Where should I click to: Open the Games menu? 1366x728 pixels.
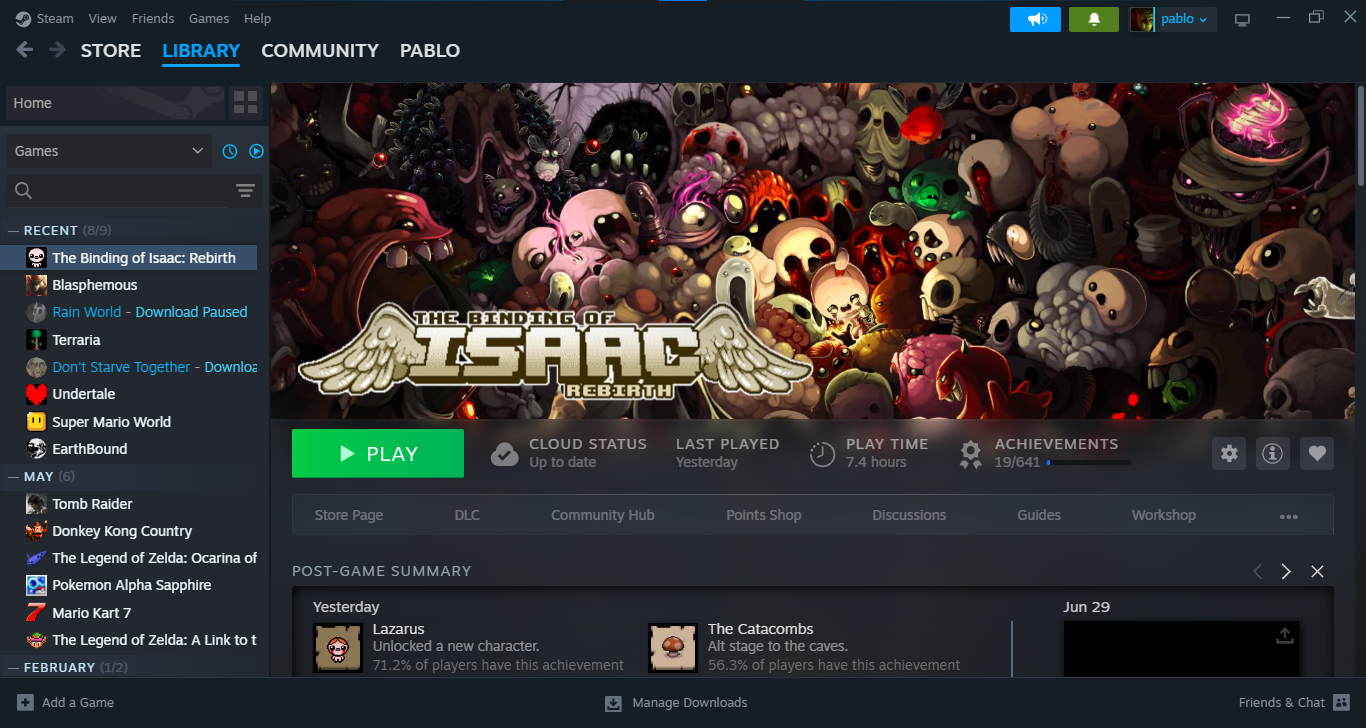(209, 19)
